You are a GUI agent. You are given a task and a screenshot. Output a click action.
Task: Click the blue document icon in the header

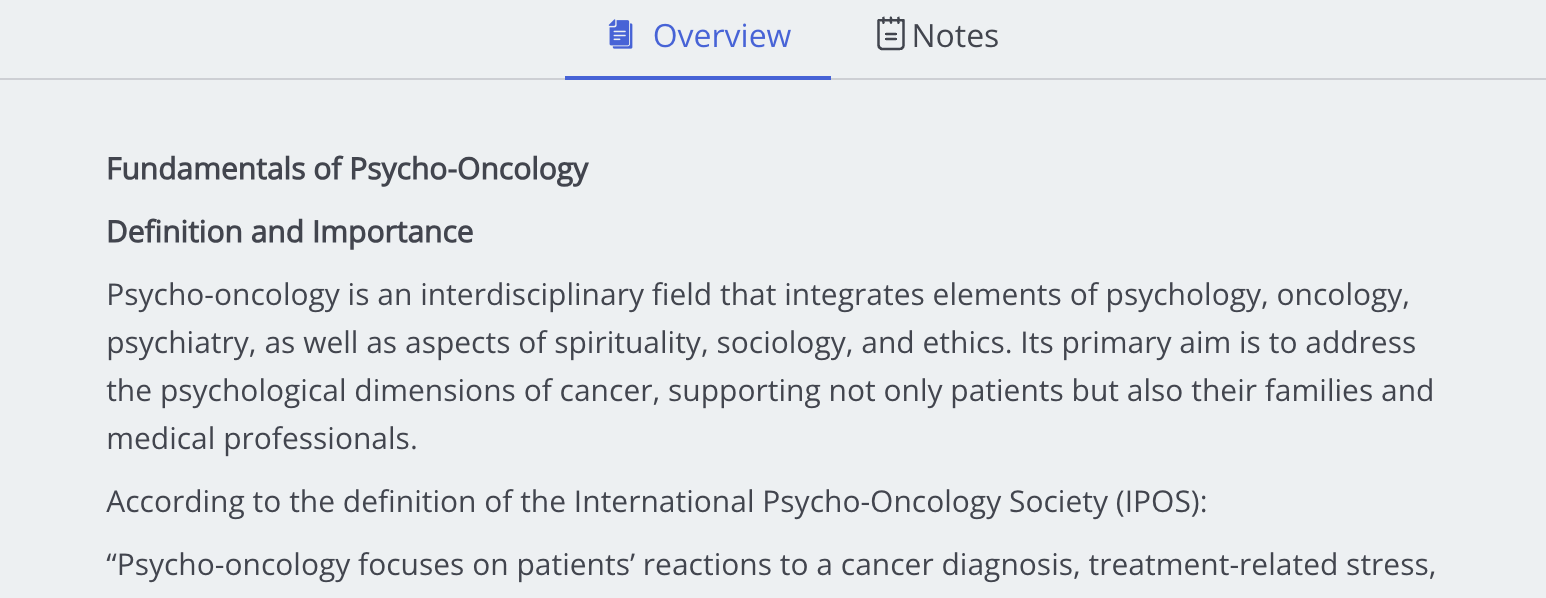click(621, 33)
